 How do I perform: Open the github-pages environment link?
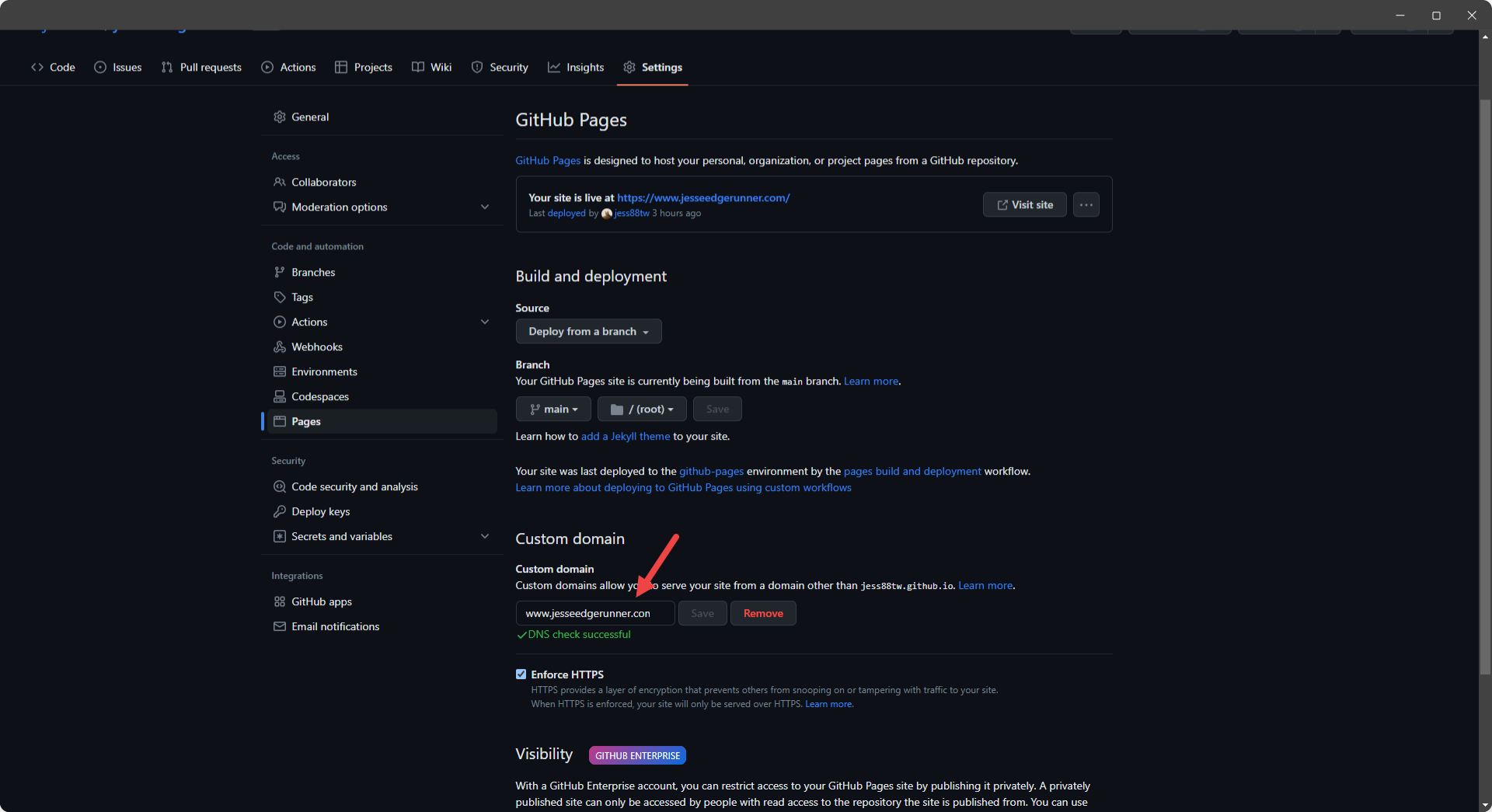(711, 471)
